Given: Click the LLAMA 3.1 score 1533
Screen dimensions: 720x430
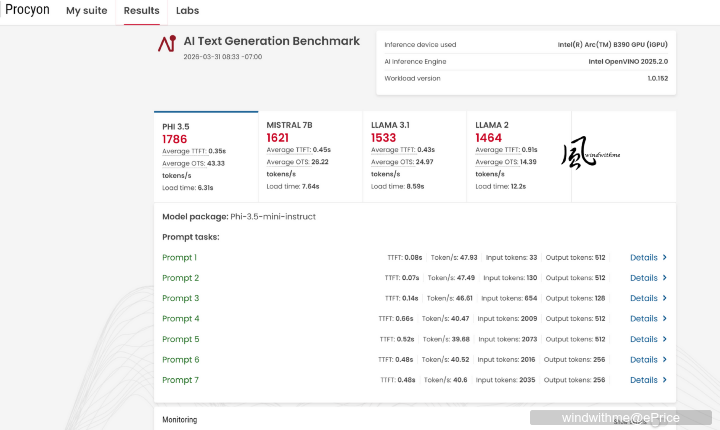Looking at the screenshot, I should (383, 138).
